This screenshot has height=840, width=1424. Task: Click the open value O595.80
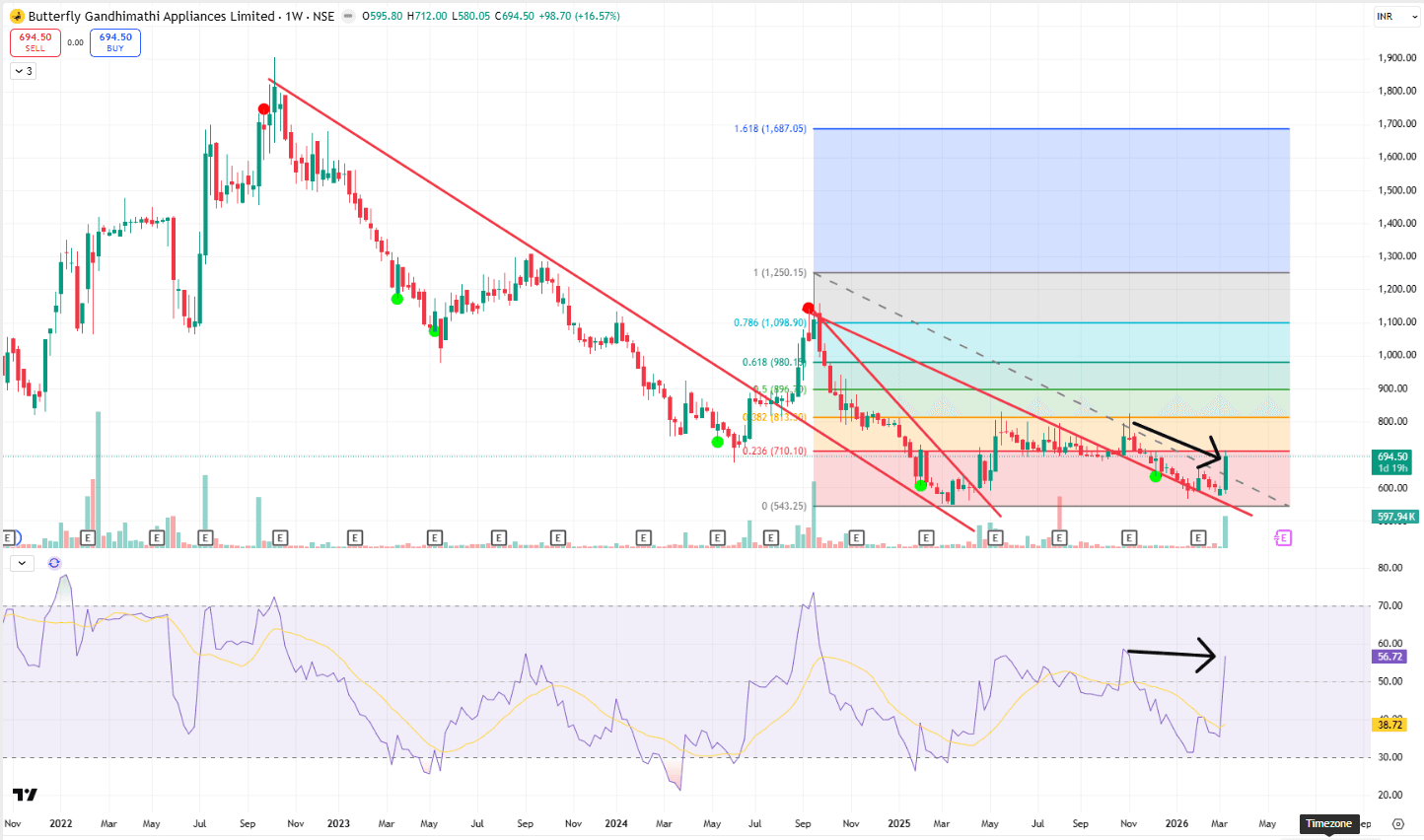tap(383, 16)
